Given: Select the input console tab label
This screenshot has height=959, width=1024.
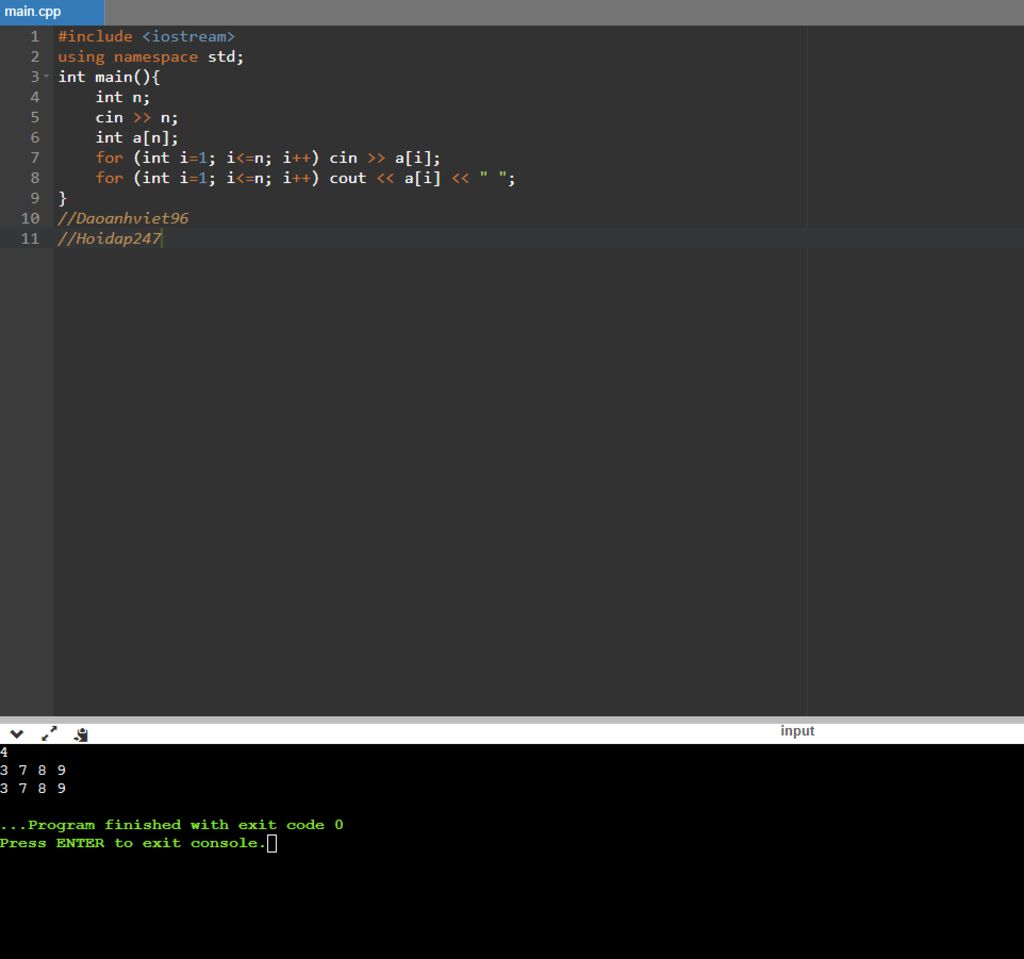Looking at the screenshot, I should click(797, 731).
